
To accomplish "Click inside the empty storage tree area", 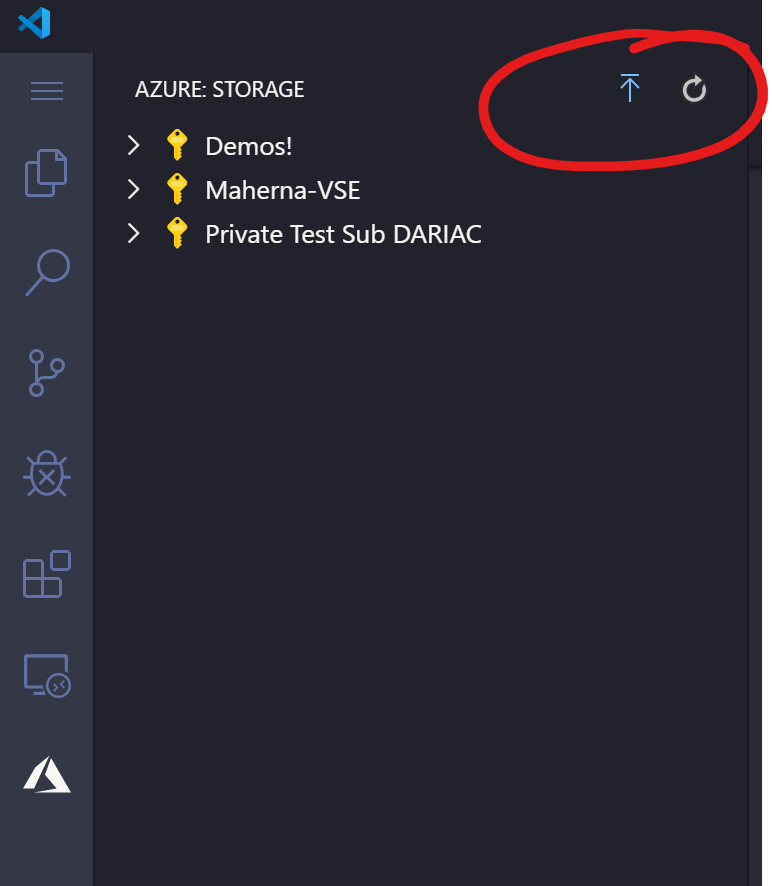I will (420, 500).
